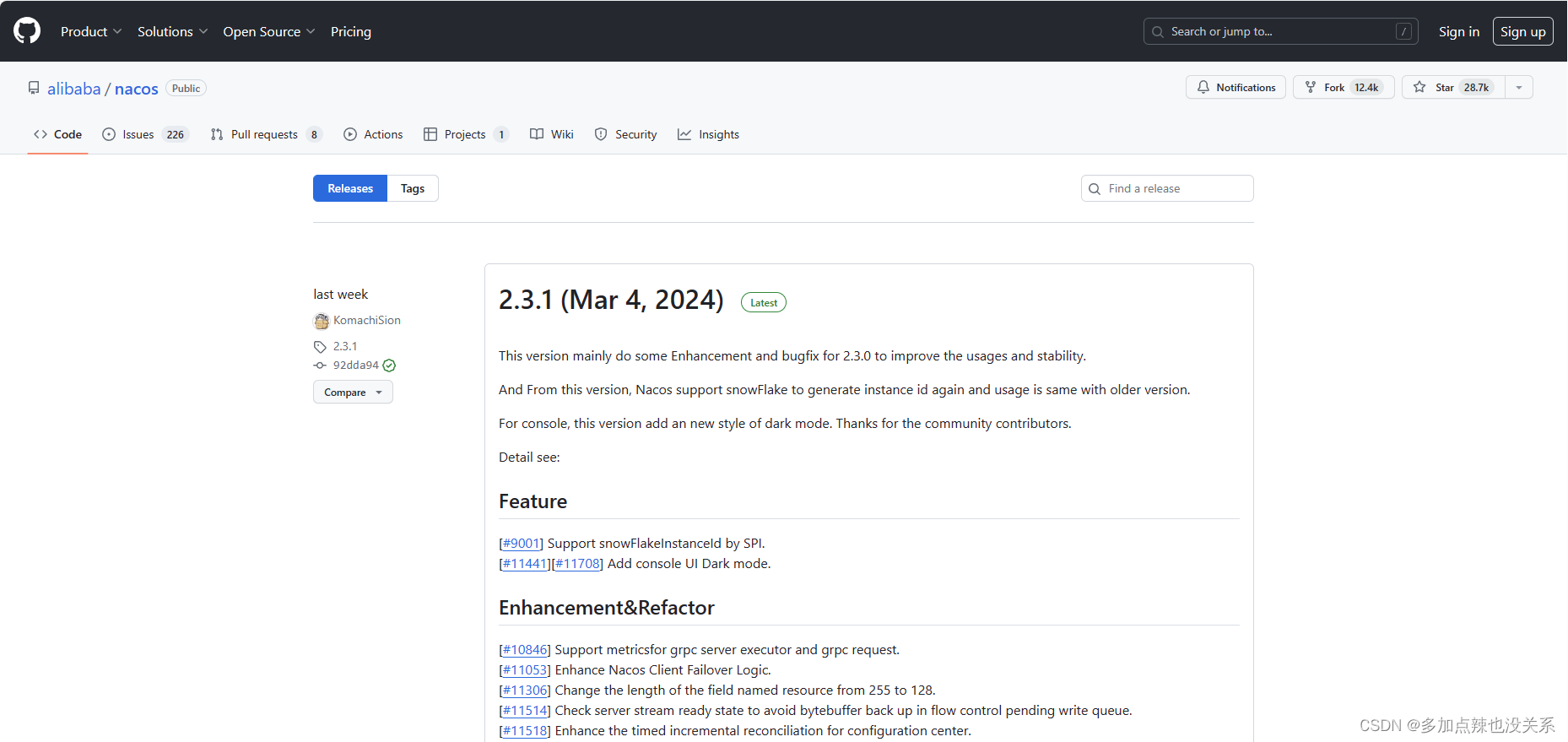Image resolution: width=1568 pixels, height=742 pixels.
Task: Click the Issues count 226 badge
Action: point(176,134)
